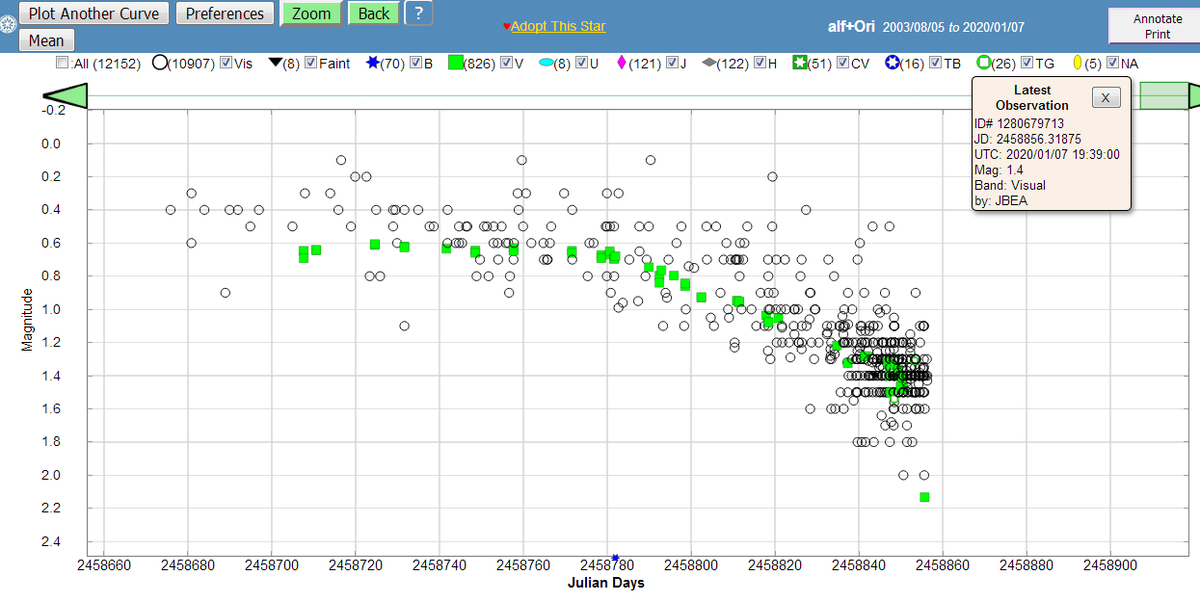Uncheck the NA band checkbox
This screenshot has width=1200, height=602.
[x=1113, y=64]
